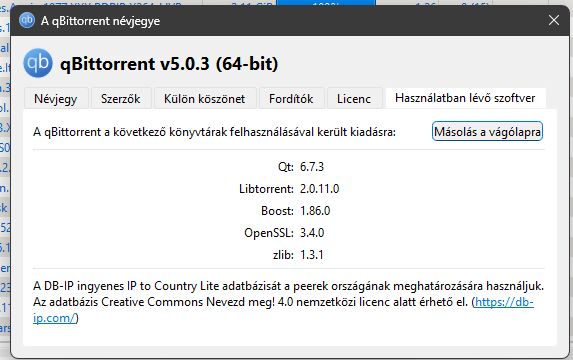Click the 'Qt:' label

tap(286, 167)
